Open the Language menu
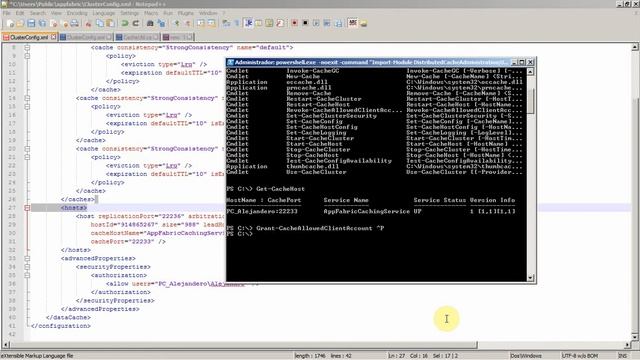Viewport: 640px width, 360px height. point(104,13)
